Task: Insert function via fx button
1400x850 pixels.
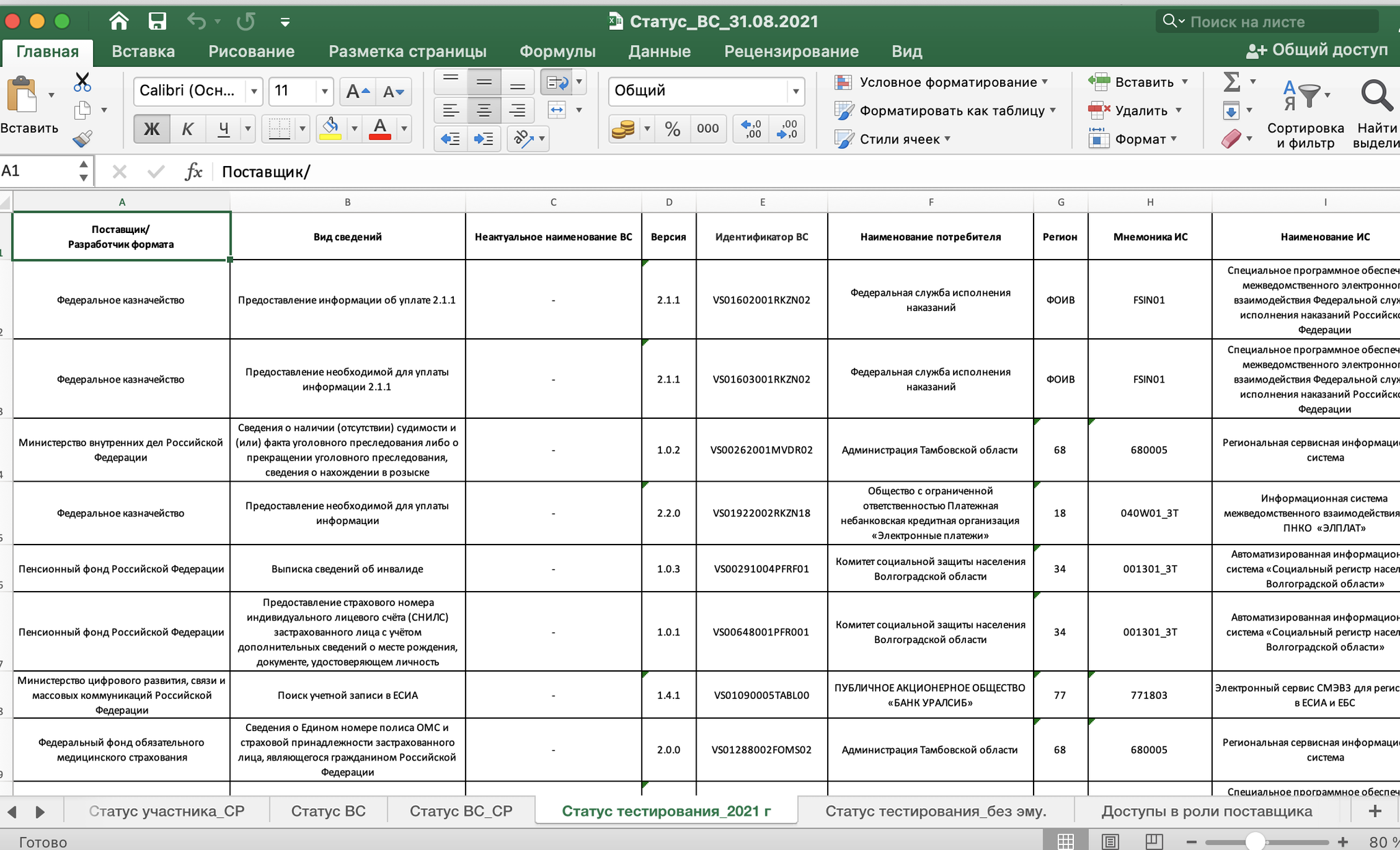Action: pos(193,172)
